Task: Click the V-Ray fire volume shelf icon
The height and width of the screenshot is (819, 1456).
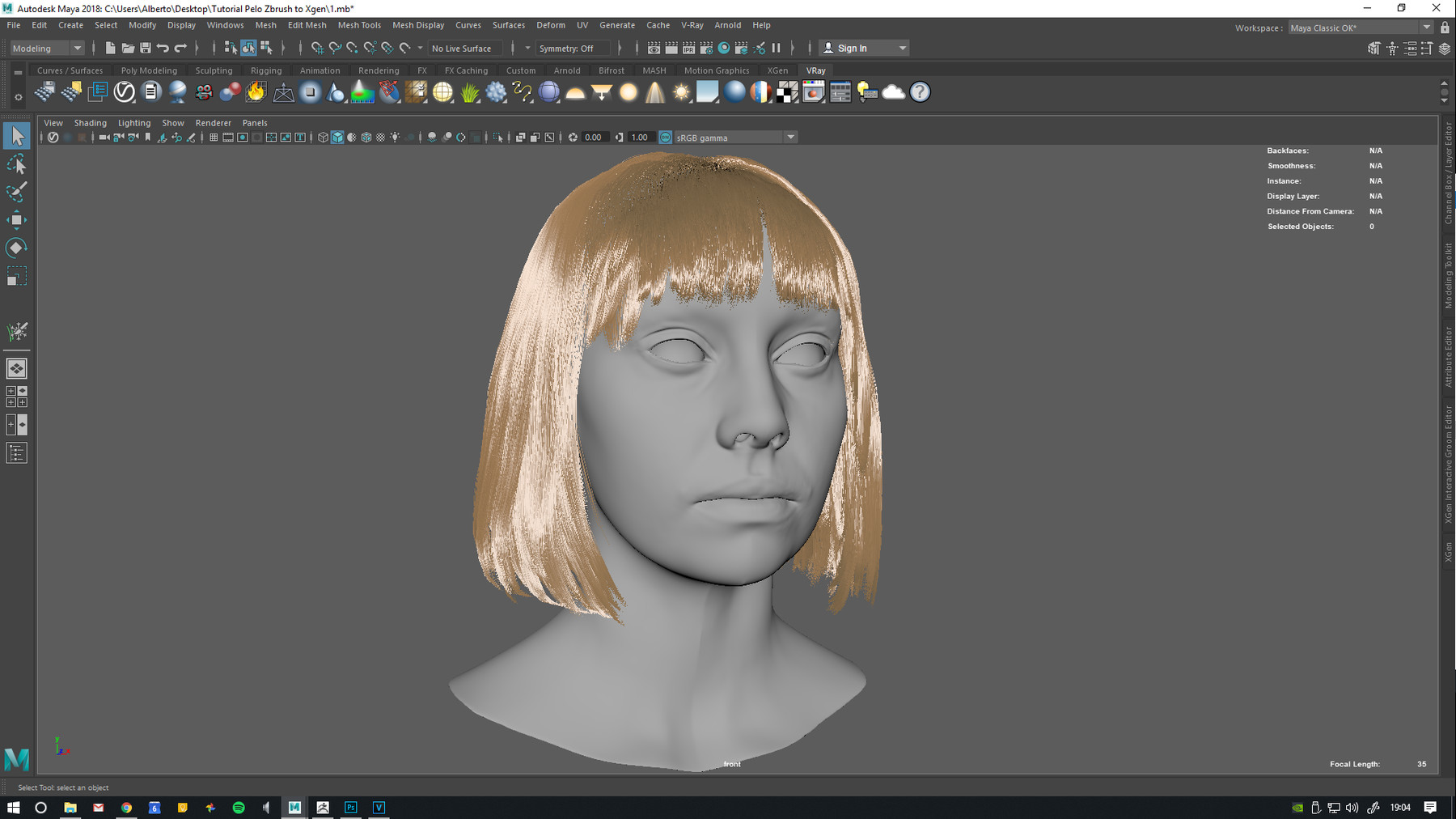Action: [x=256, y=92]
